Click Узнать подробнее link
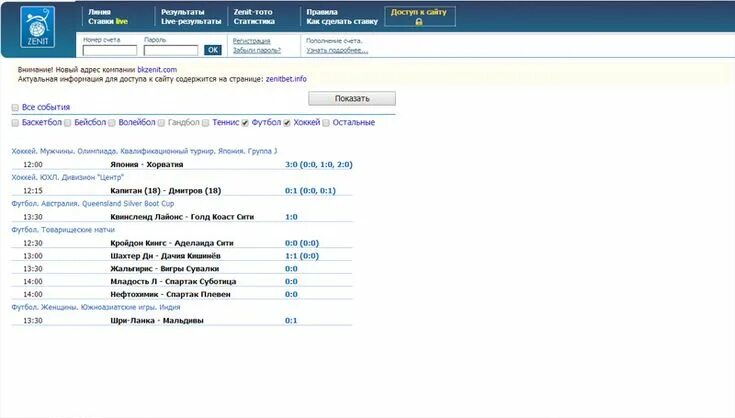Image resolution: width=735 pixels, height=418 pixels. click(x=337, y=50)
